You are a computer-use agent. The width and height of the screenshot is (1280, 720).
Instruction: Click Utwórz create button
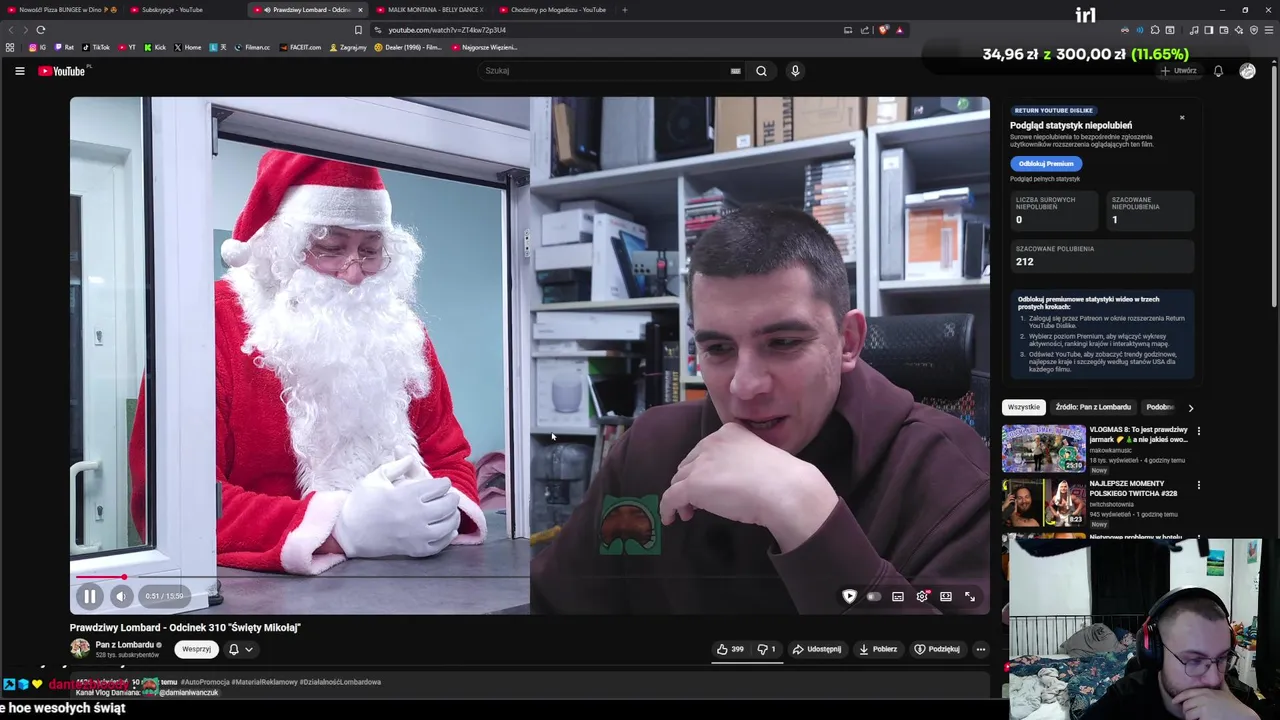pos(1178,71)
